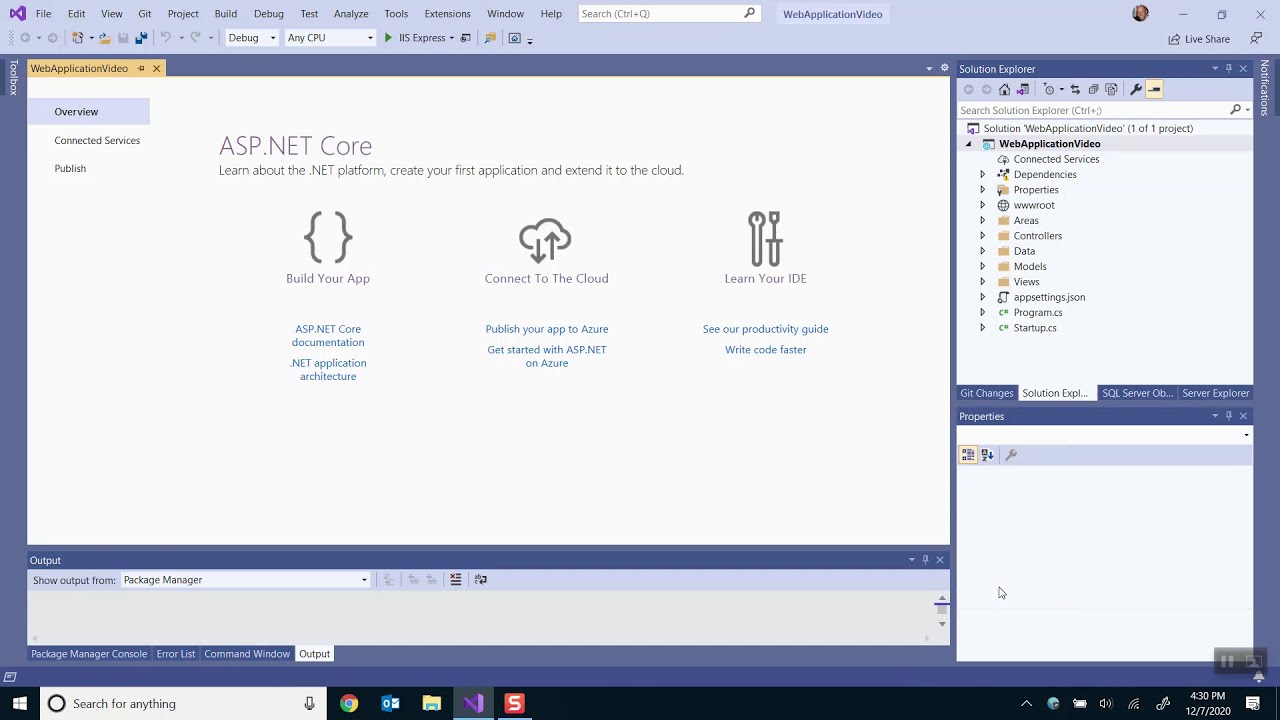Open the Any CPU platform dropdown
This screenshot has height=720, width=1280.
370,38
